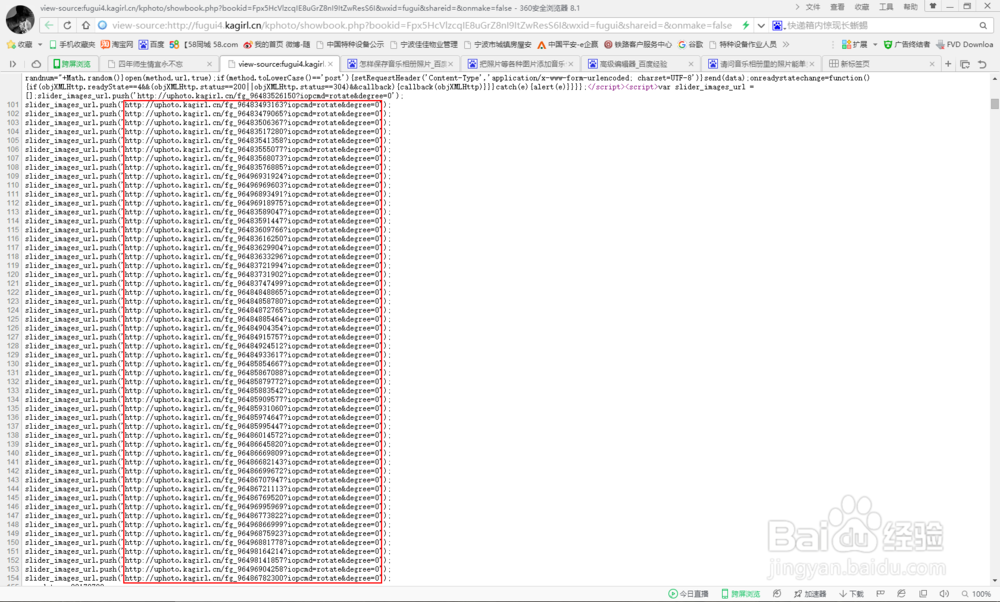
Task: Click the status bar window-stack icon
Action: (923, 594)
